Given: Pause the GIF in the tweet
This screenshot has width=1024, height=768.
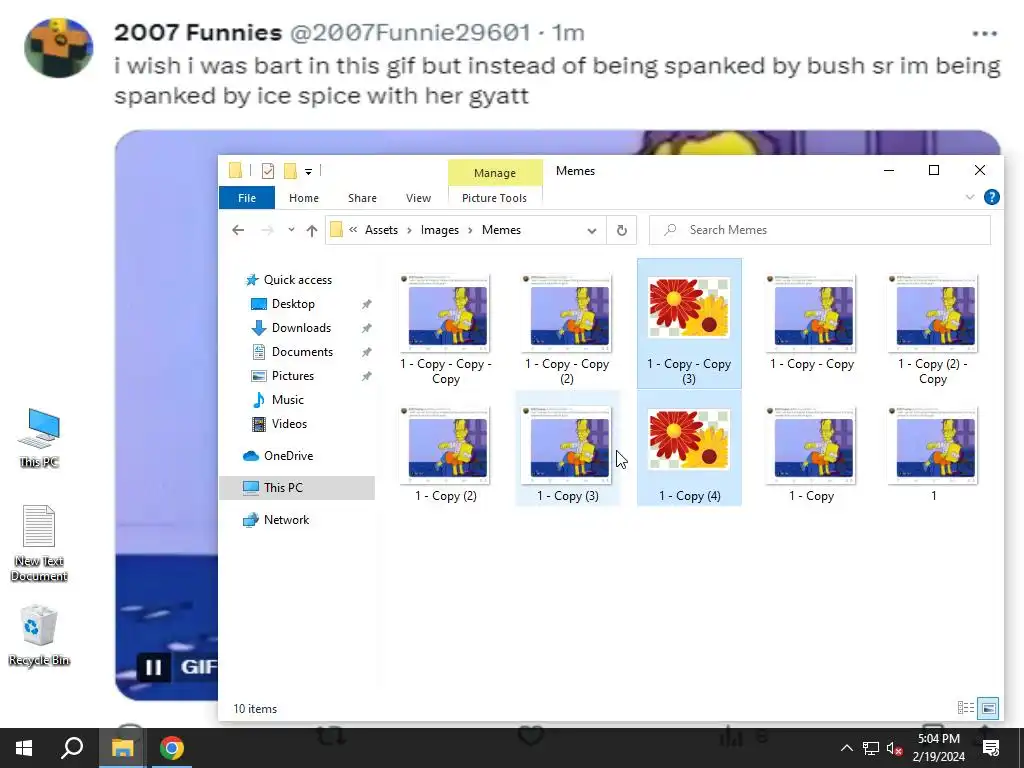Looking at the screenshot, I should click(x=153, y=667).
